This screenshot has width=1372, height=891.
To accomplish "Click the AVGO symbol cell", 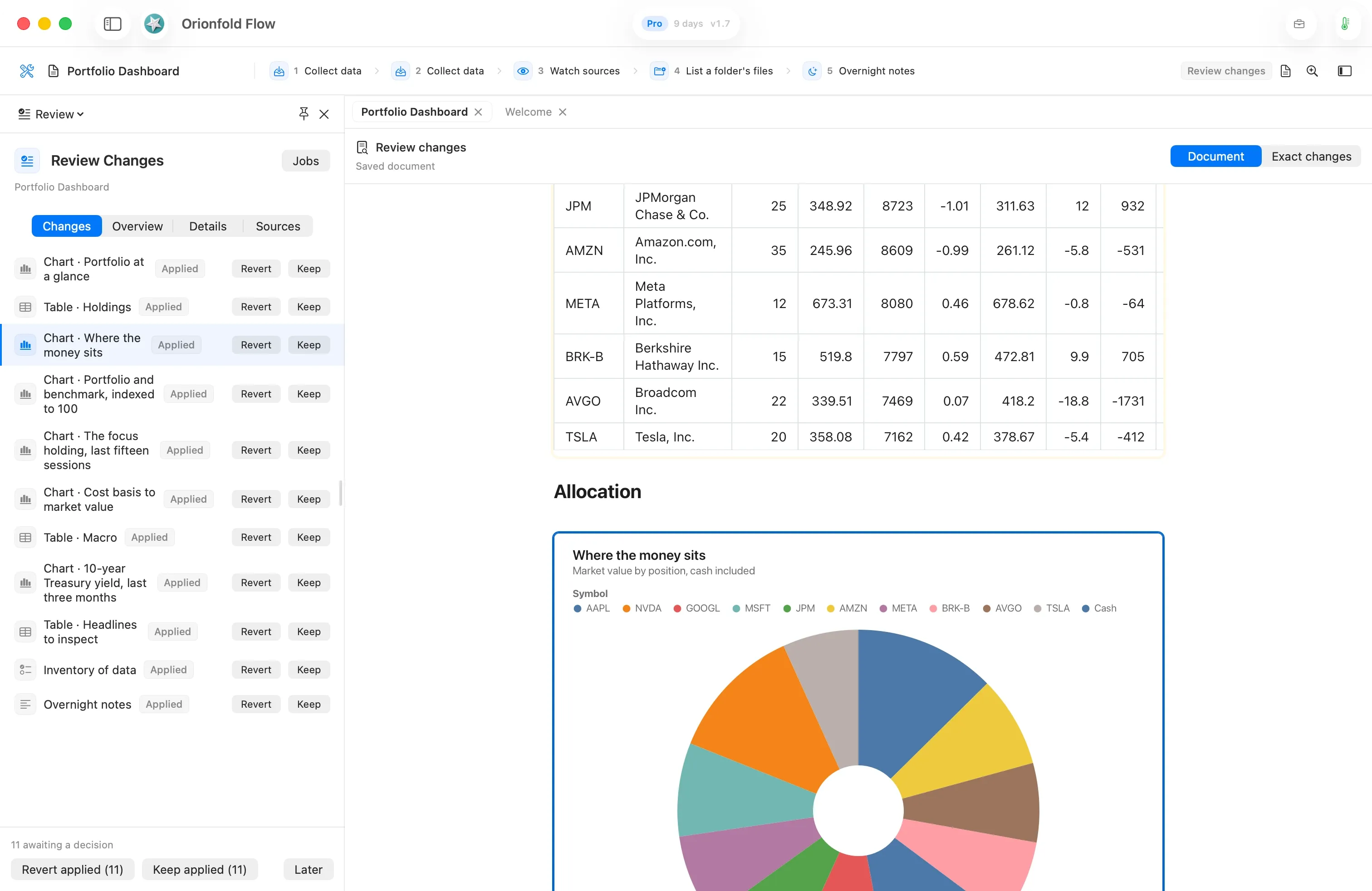I will click(588, 401).
